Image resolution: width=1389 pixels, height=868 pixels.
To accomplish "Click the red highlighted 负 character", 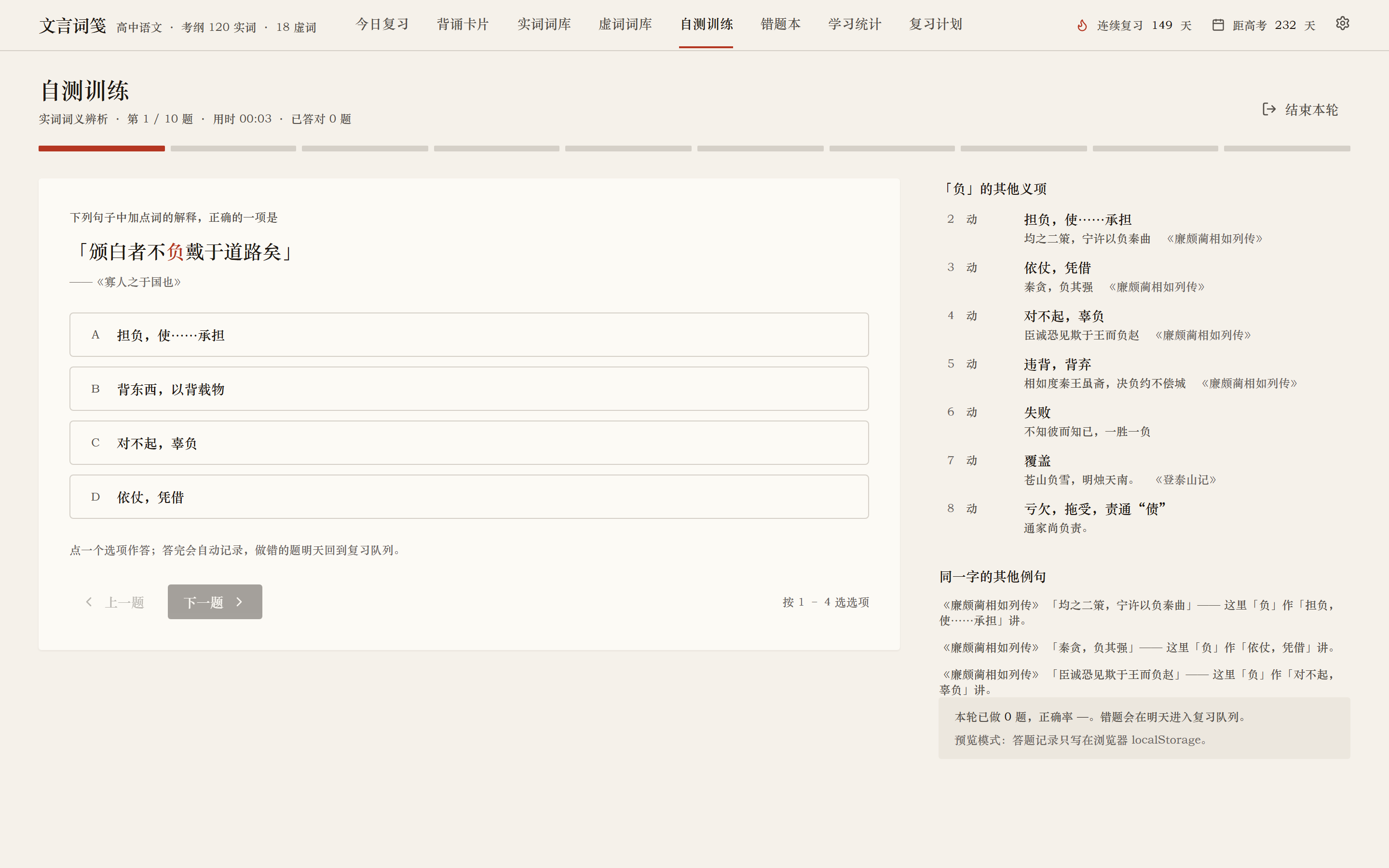I will (x=175, y=251).
